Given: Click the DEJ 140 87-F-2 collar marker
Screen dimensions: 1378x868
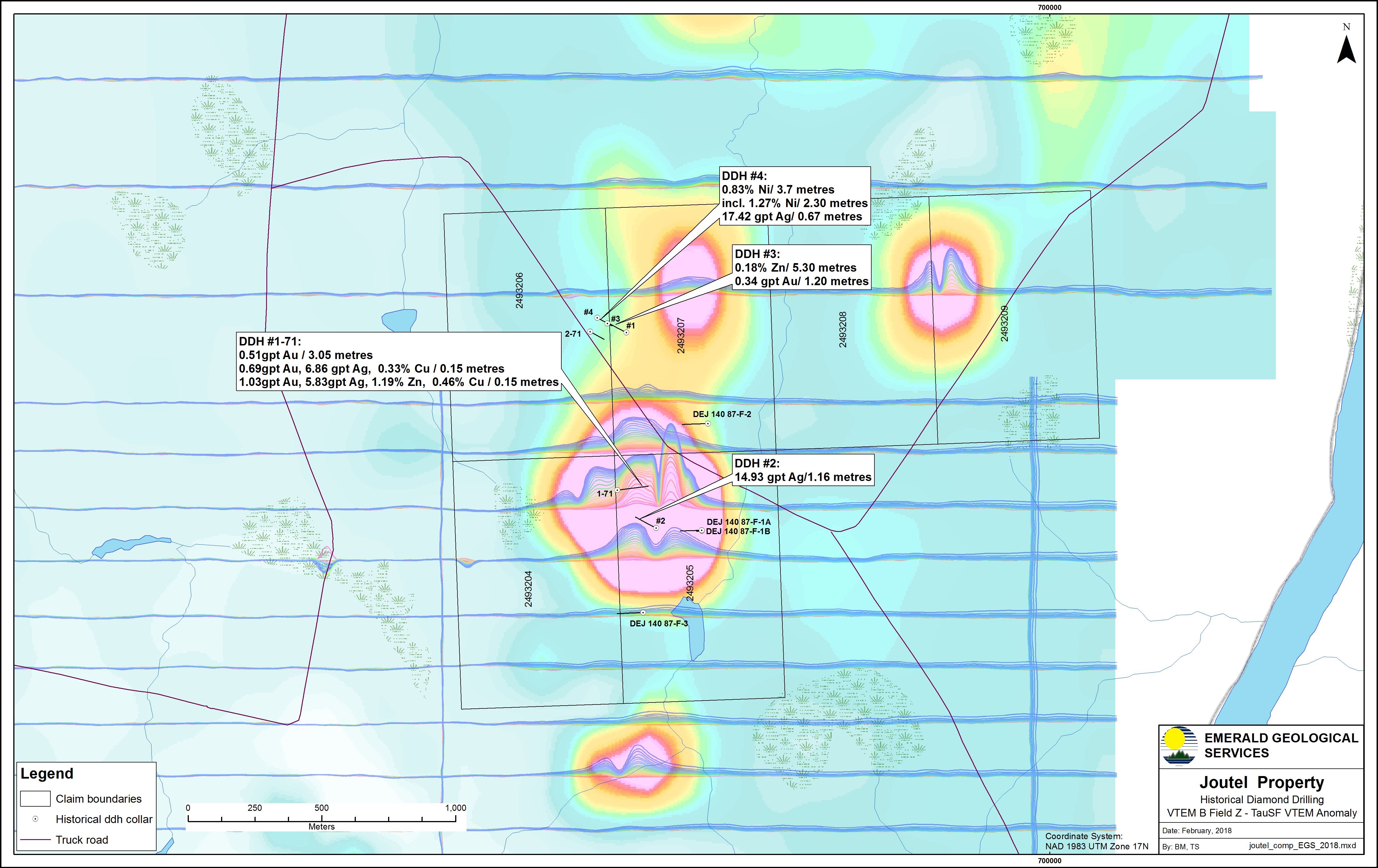Looking at the screenshot, I should point(708,424).
